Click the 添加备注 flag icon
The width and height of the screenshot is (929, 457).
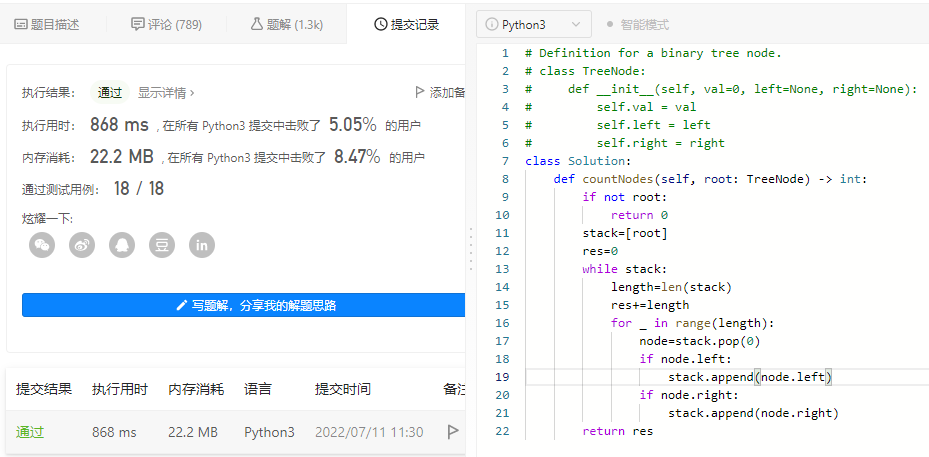tap(421, 93)
